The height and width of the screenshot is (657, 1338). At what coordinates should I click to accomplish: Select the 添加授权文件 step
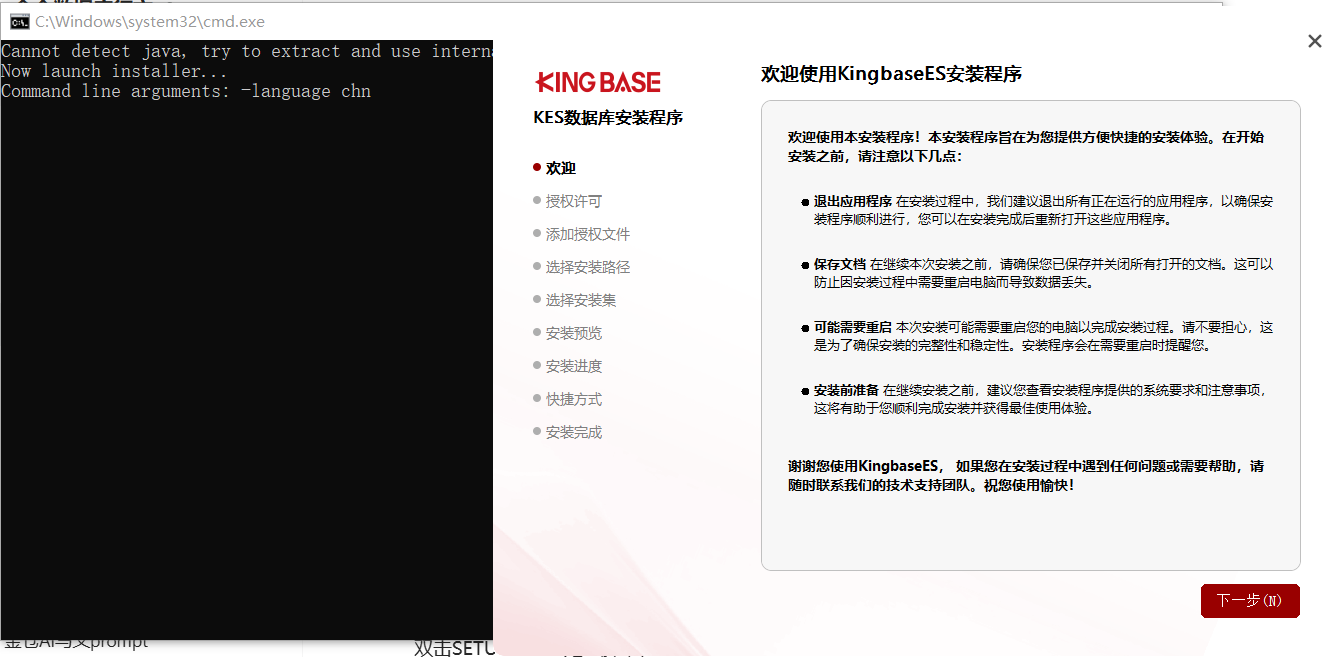pyautogui.click(x=582, y=234)
